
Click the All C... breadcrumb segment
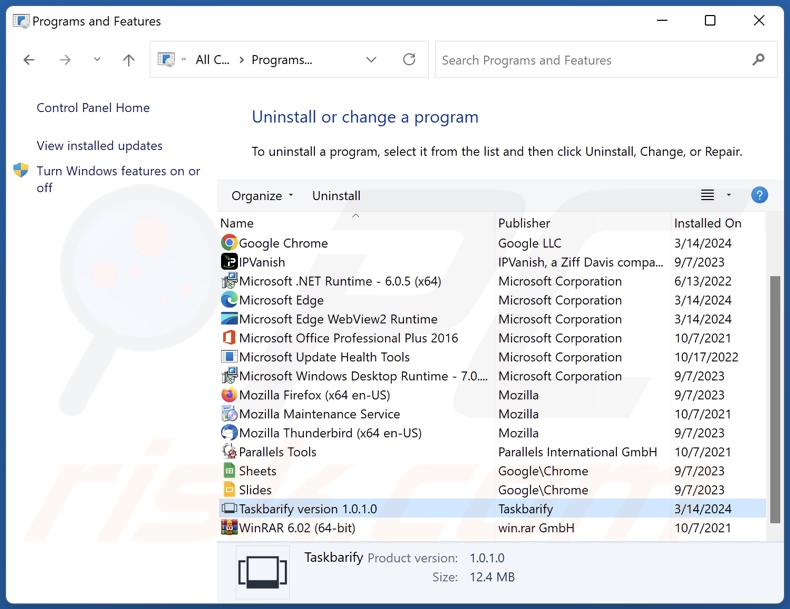tap(212, 60)
